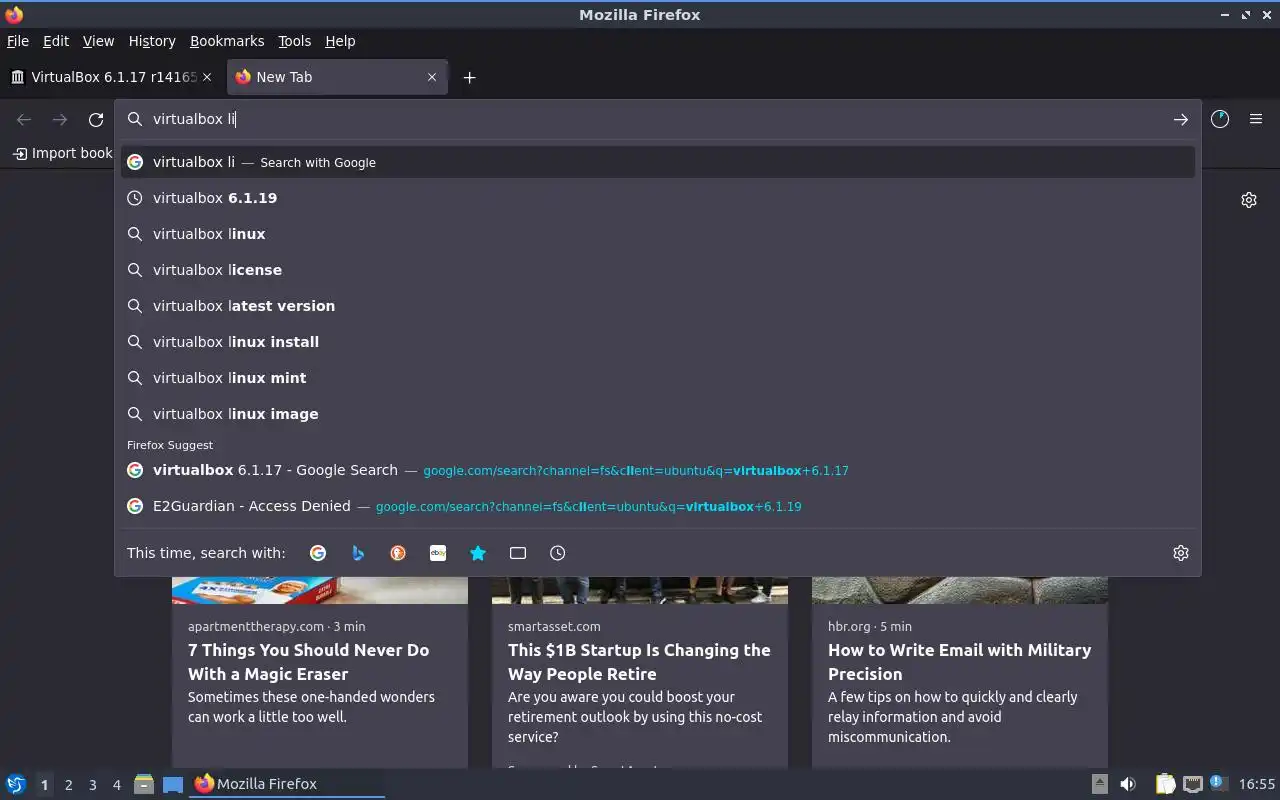Click removable media eject tray icon
Screen dimensions: 1280x800
[1099, 784]
